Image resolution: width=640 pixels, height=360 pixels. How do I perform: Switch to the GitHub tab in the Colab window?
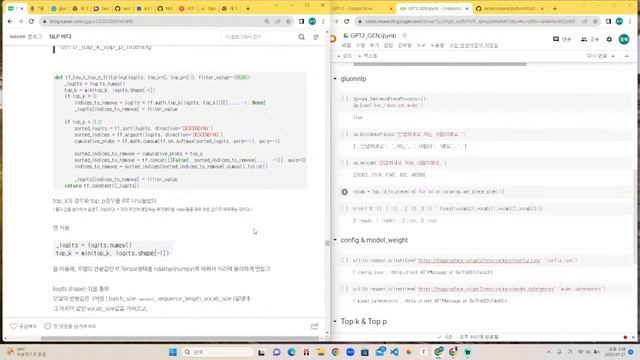click(x=509, y=8)
